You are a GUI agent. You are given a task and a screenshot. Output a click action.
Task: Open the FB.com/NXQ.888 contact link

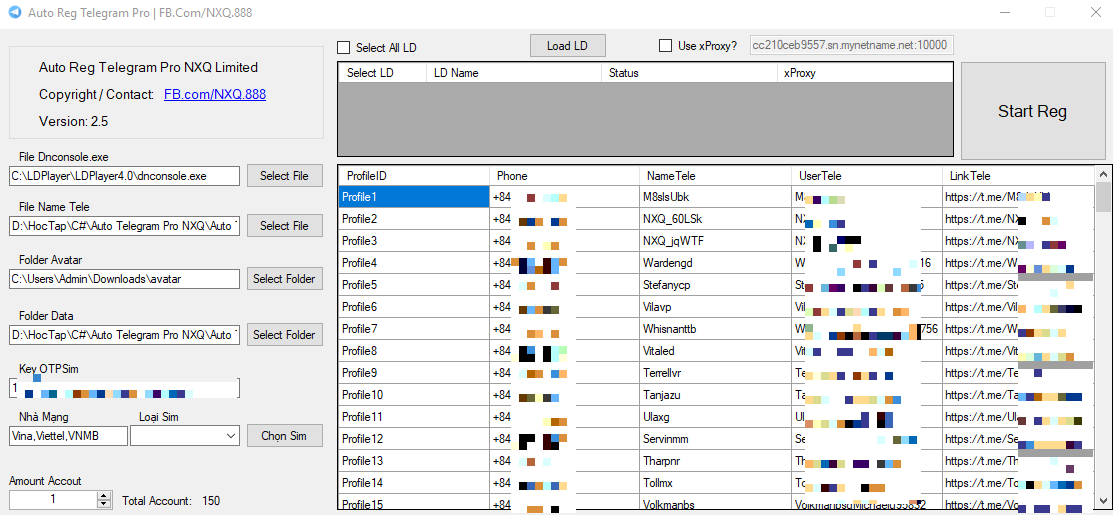[215, 94]
